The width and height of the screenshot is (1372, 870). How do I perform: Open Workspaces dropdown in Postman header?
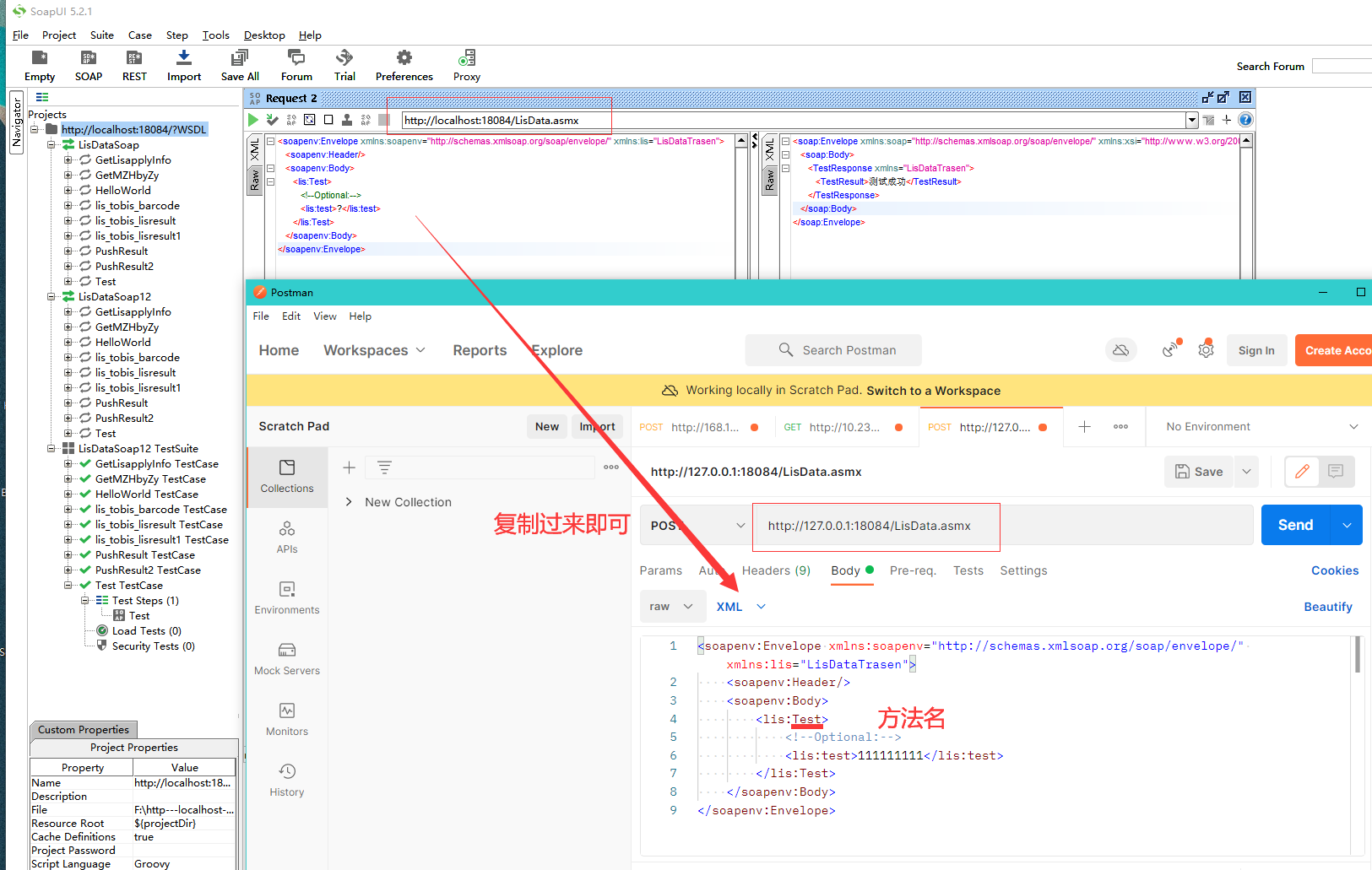[374, 350]
